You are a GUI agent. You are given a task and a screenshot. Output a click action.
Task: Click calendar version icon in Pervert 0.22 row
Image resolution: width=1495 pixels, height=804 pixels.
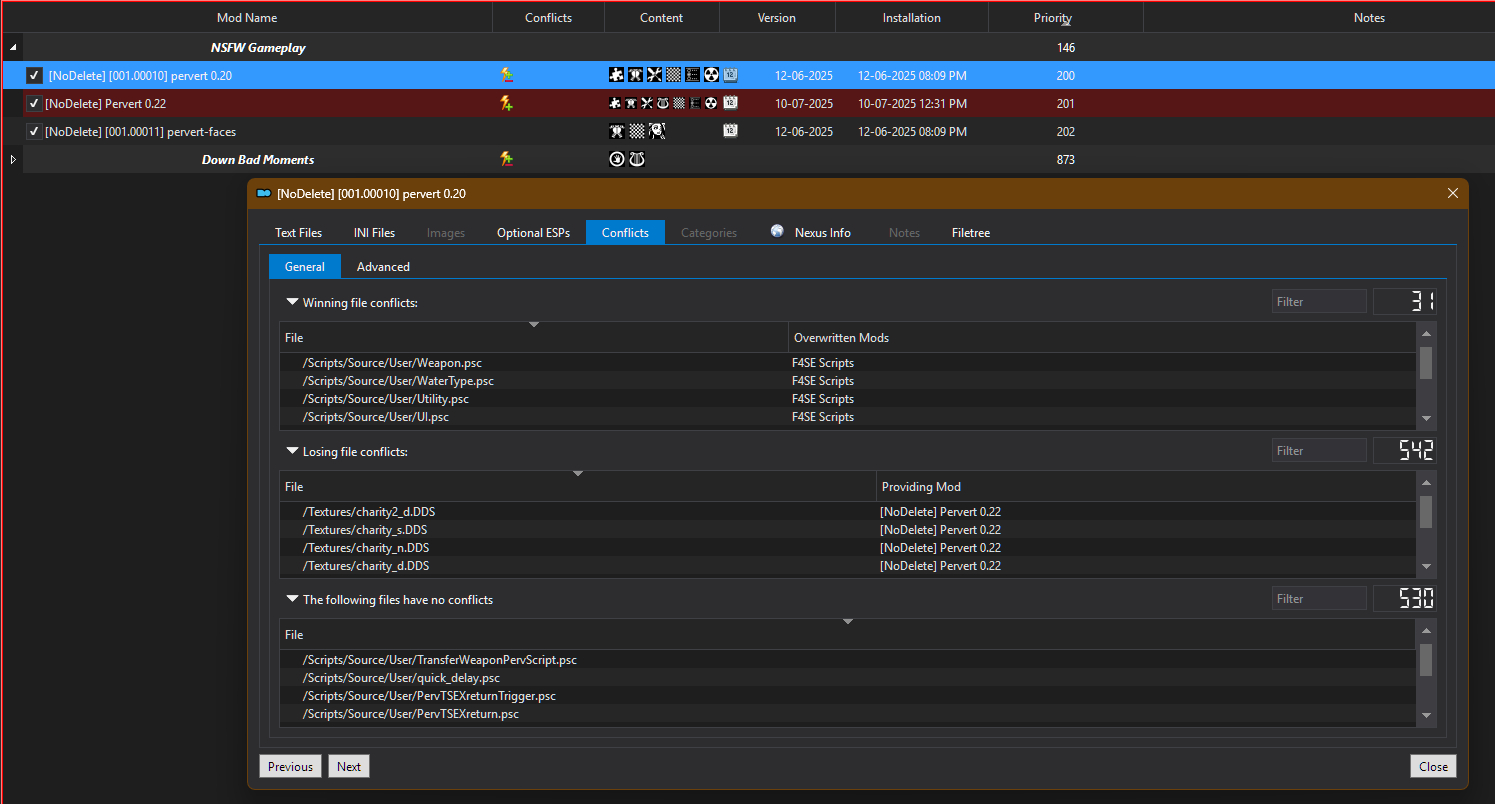click(730, 103)
